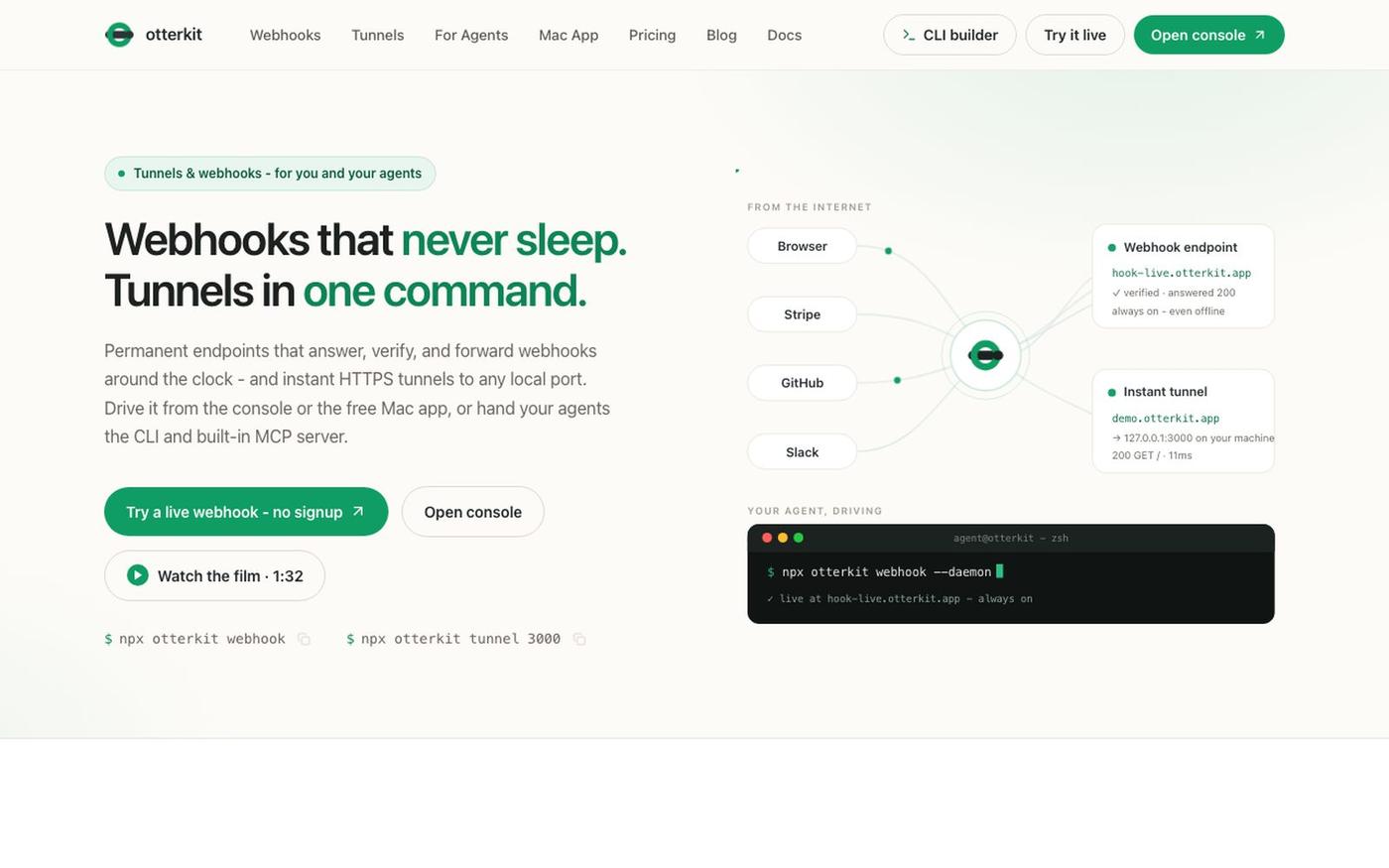1389x868 pixels.
Task: Click the Instant tunnel card title
Action: 1165,392
